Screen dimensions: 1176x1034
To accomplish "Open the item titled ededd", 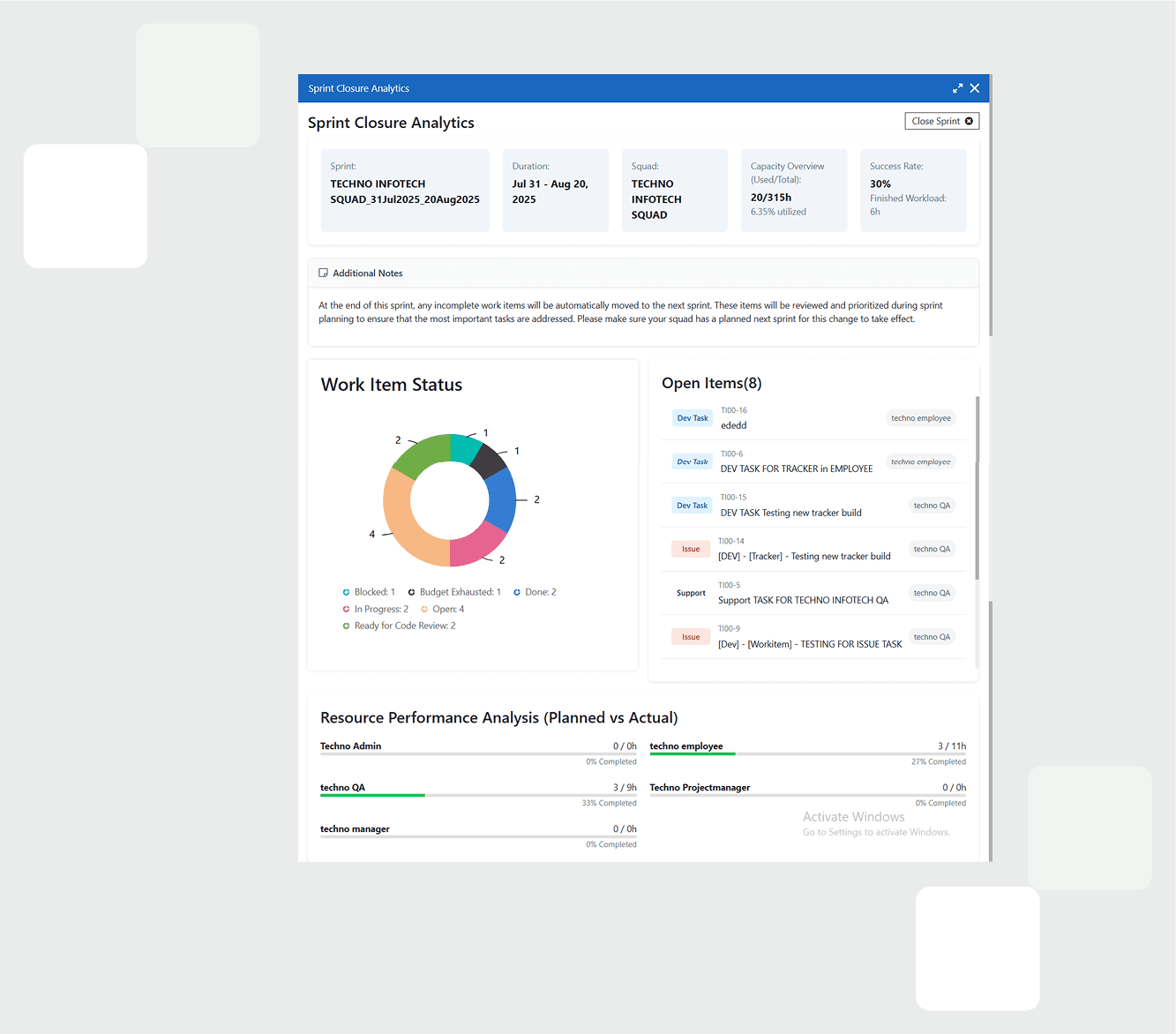I will point(734,425).
